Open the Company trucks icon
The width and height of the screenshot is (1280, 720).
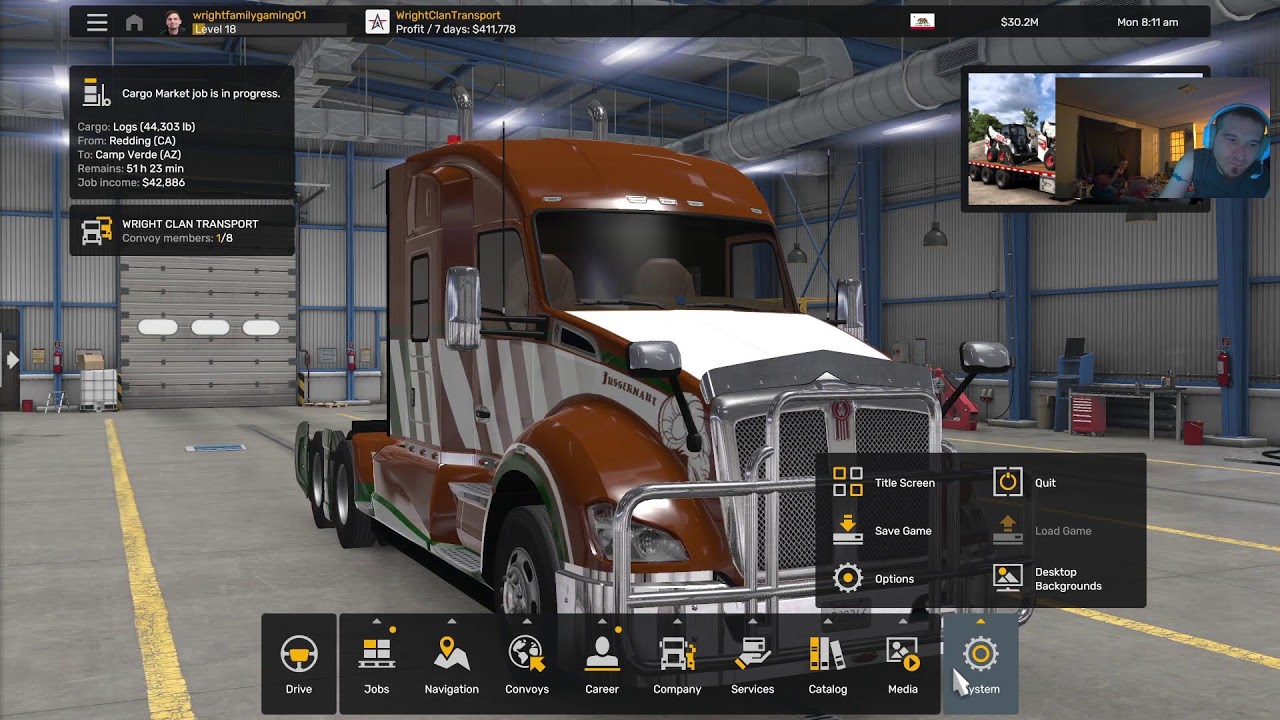coord(677,654)
